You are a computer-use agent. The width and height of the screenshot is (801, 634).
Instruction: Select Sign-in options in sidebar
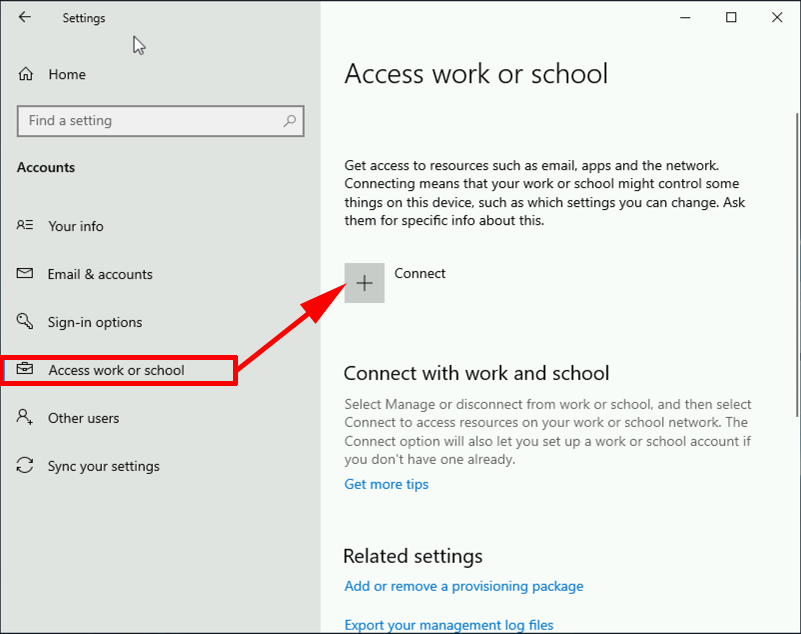(95, 322)
